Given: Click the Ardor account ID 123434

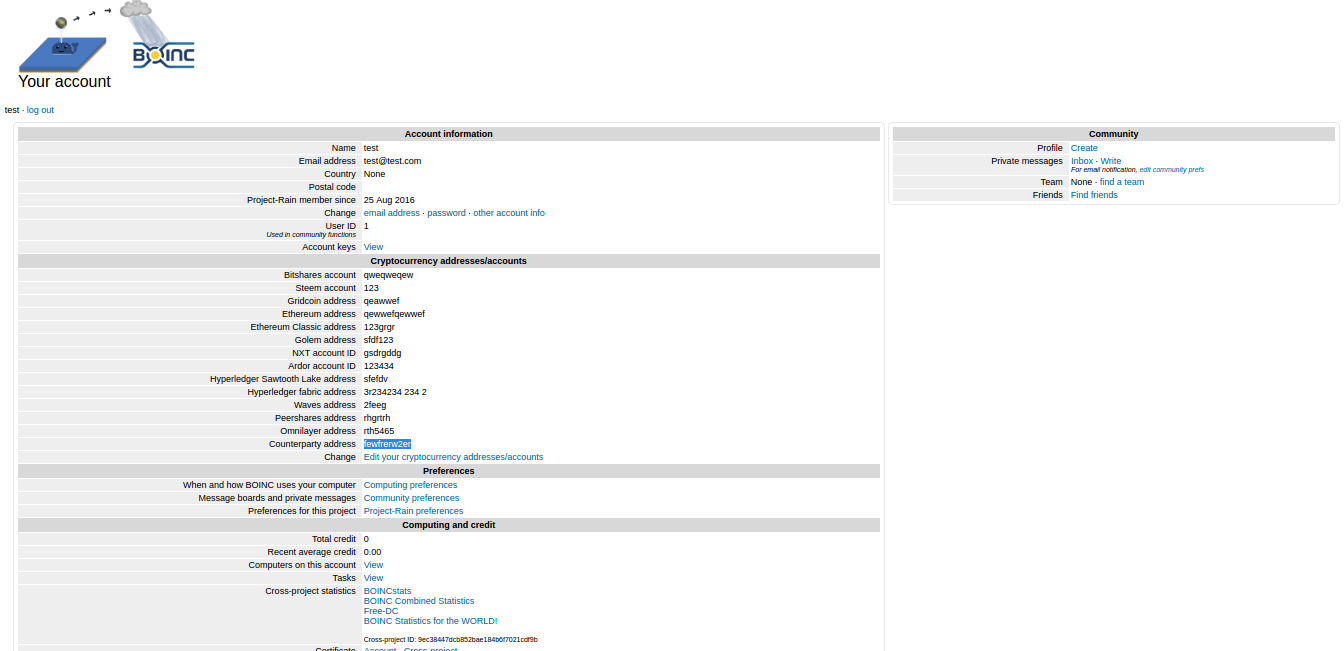Looking at the screenshot, I should coord(379,366).
